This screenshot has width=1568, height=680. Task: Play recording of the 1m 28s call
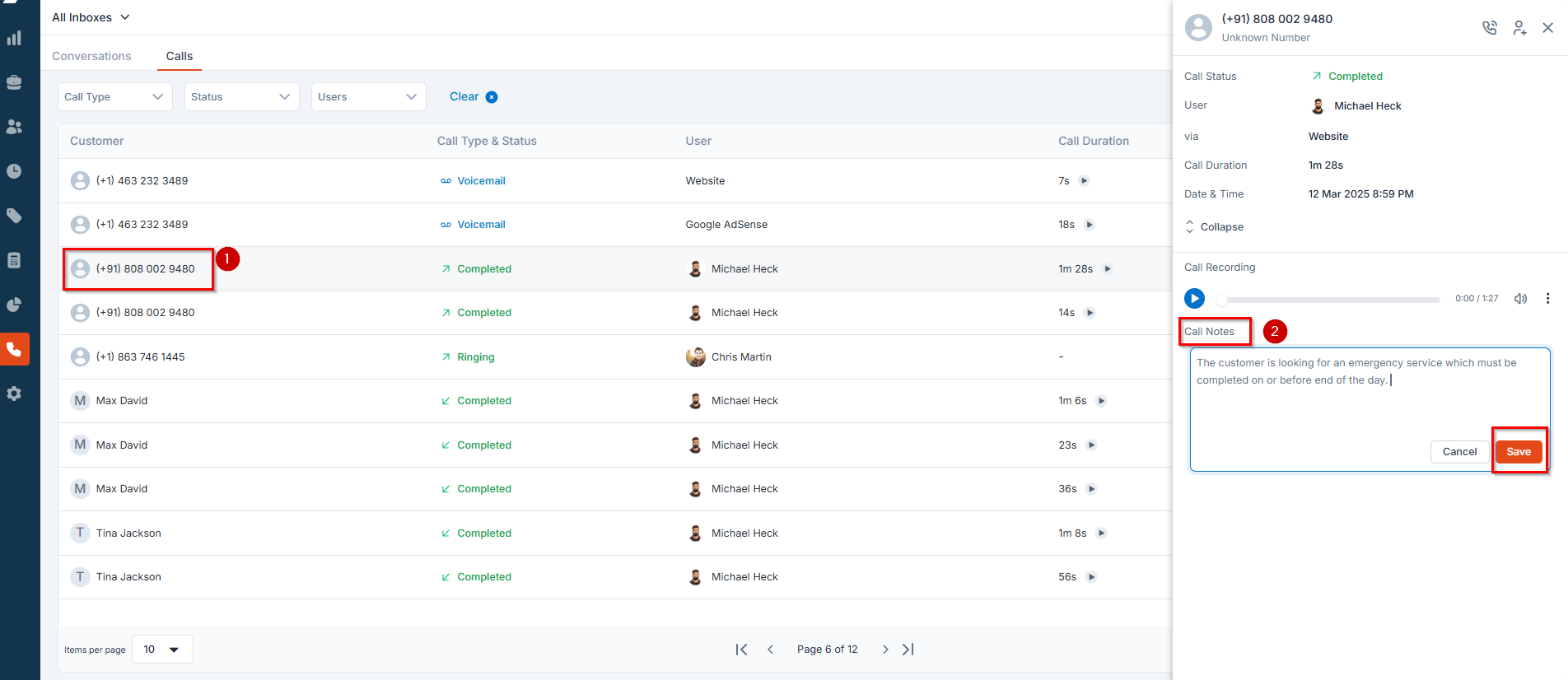(1108, 269)
